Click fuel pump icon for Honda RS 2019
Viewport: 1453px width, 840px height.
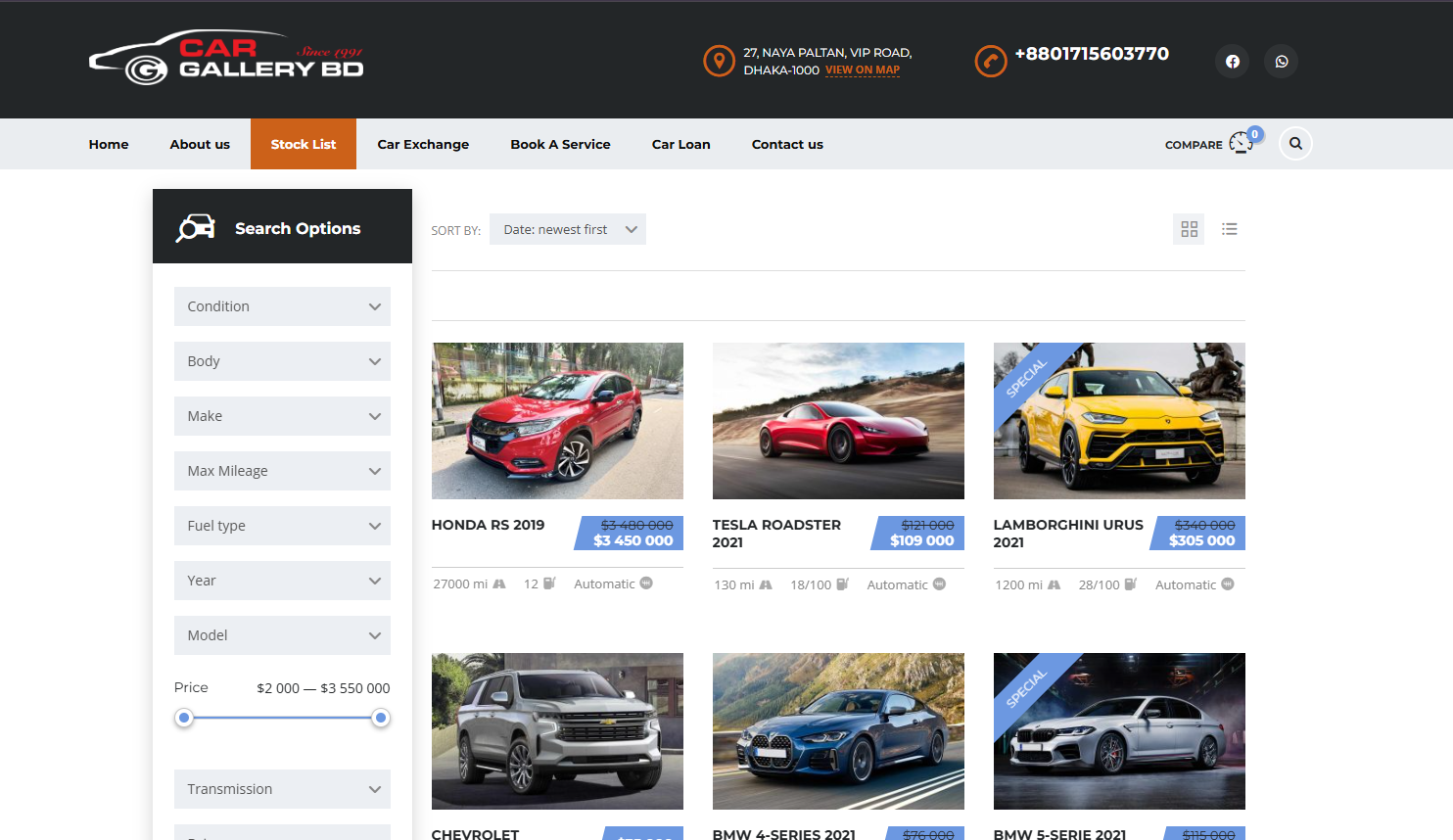[549, 583]
